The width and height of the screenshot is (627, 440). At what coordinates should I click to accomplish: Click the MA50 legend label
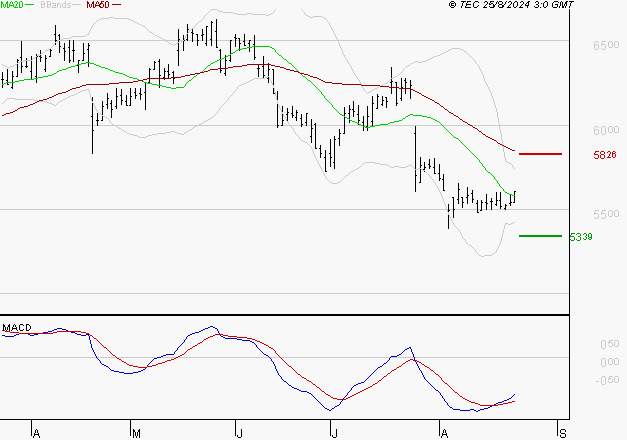click(98, 5)
